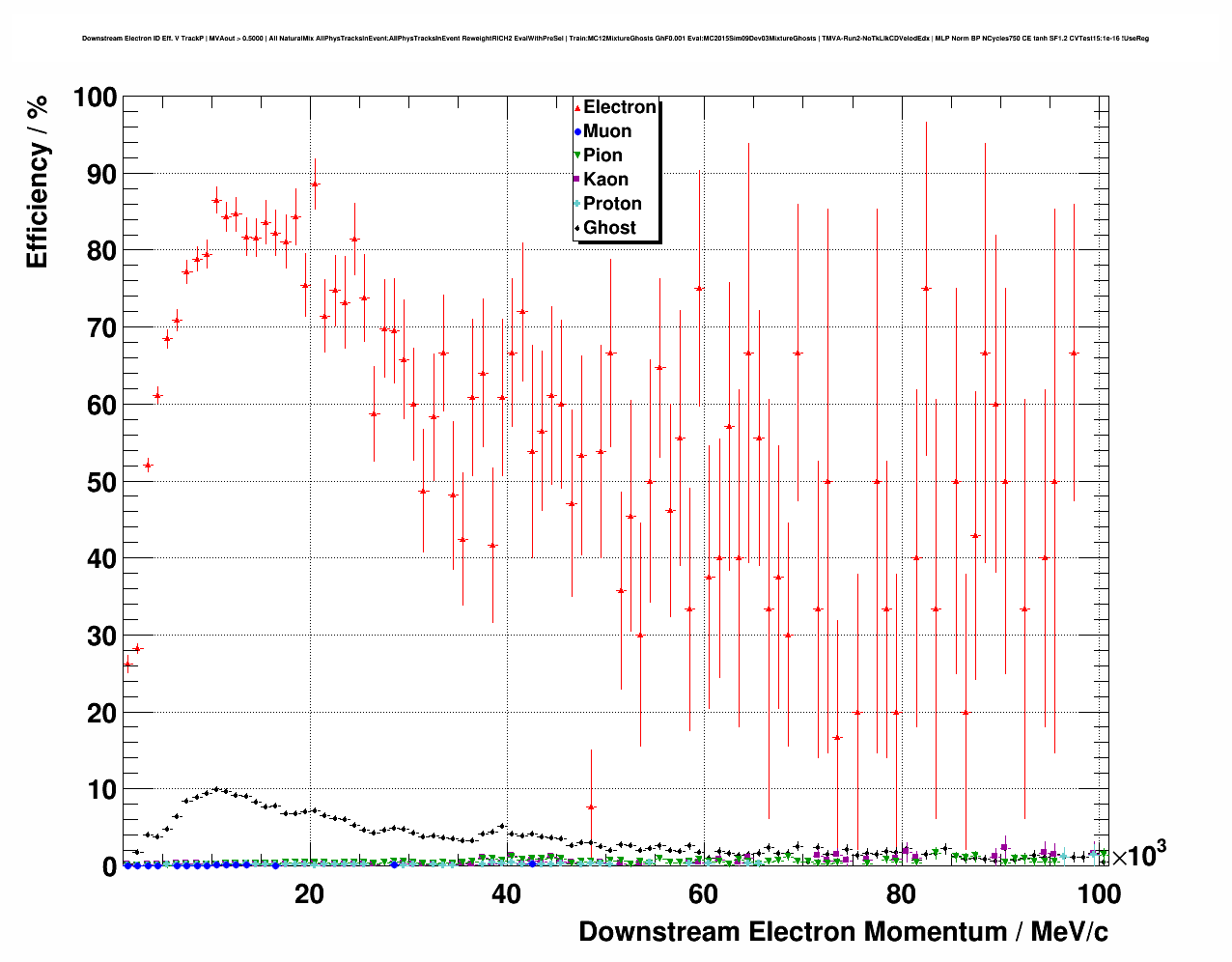
Task: Click the red Electron legend marker
Action: (x=577, y=108)
